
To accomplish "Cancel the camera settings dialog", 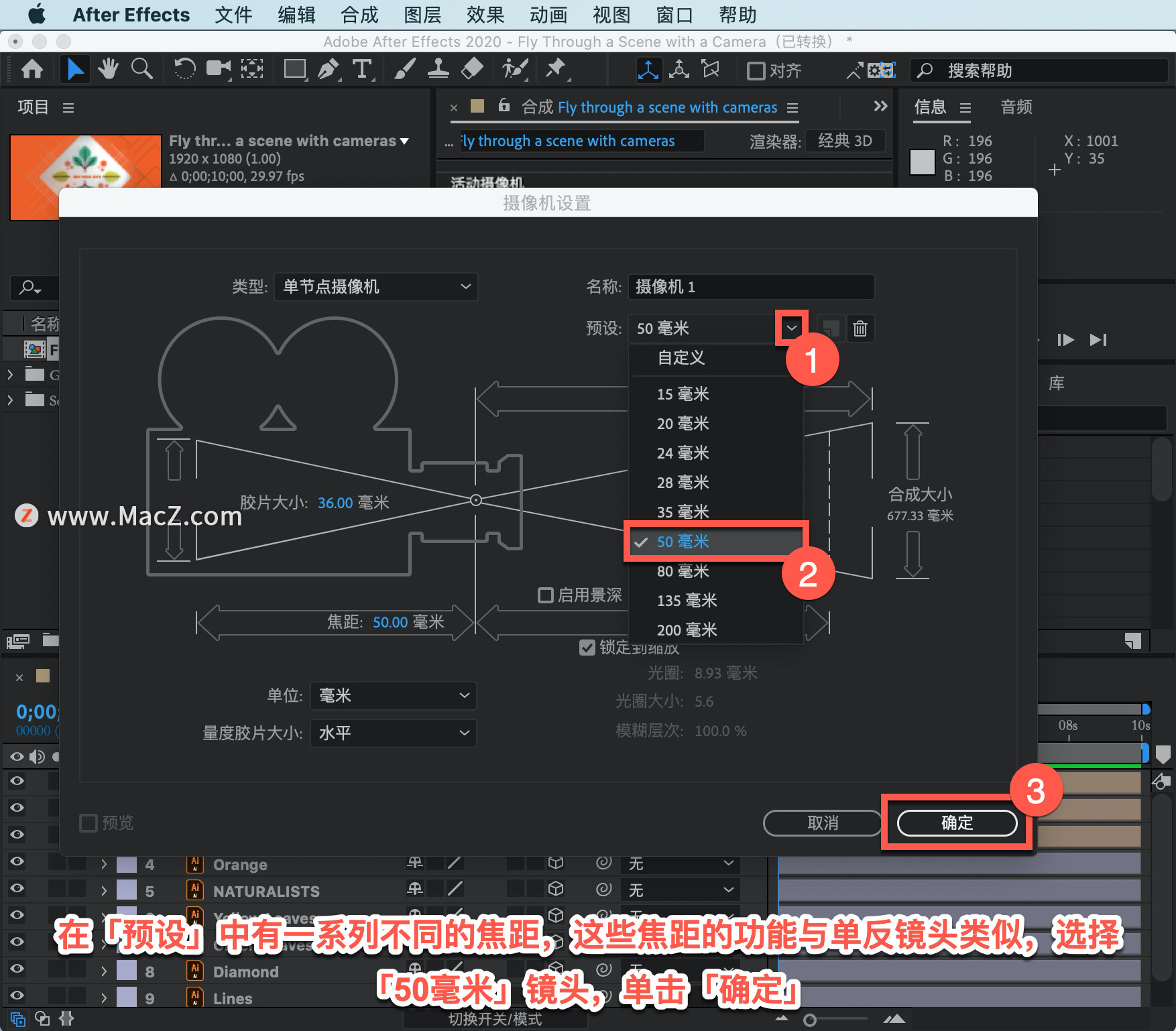I will click(823, 823).
